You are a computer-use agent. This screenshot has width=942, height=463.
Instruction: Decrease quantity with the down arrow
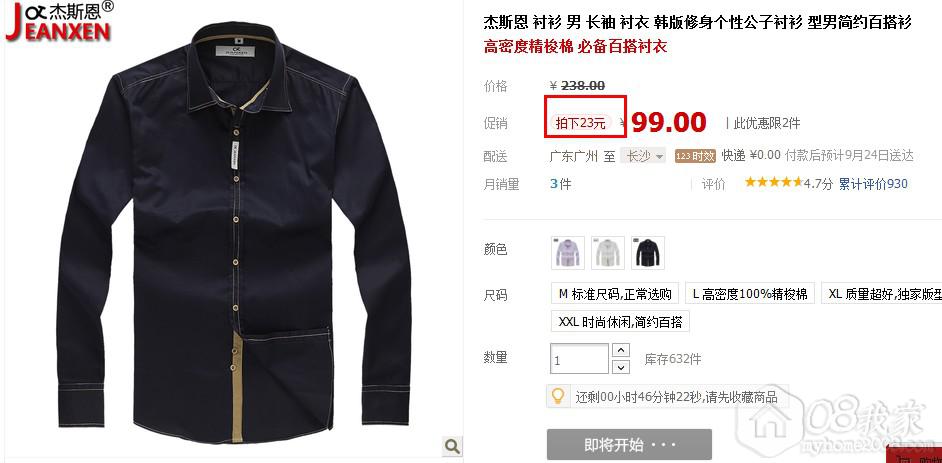(x=621, y=367)
